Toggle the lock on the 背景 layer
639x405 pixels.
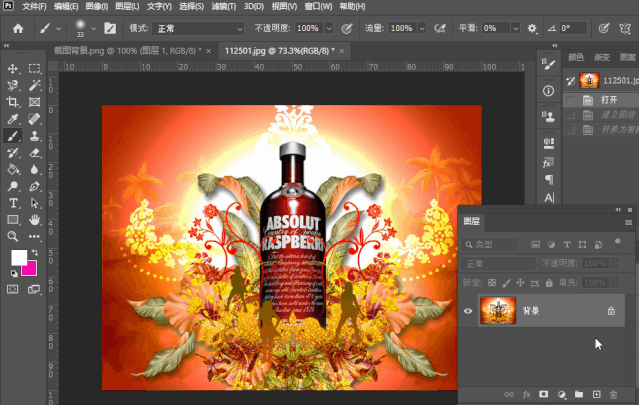[x=611, y=311]
